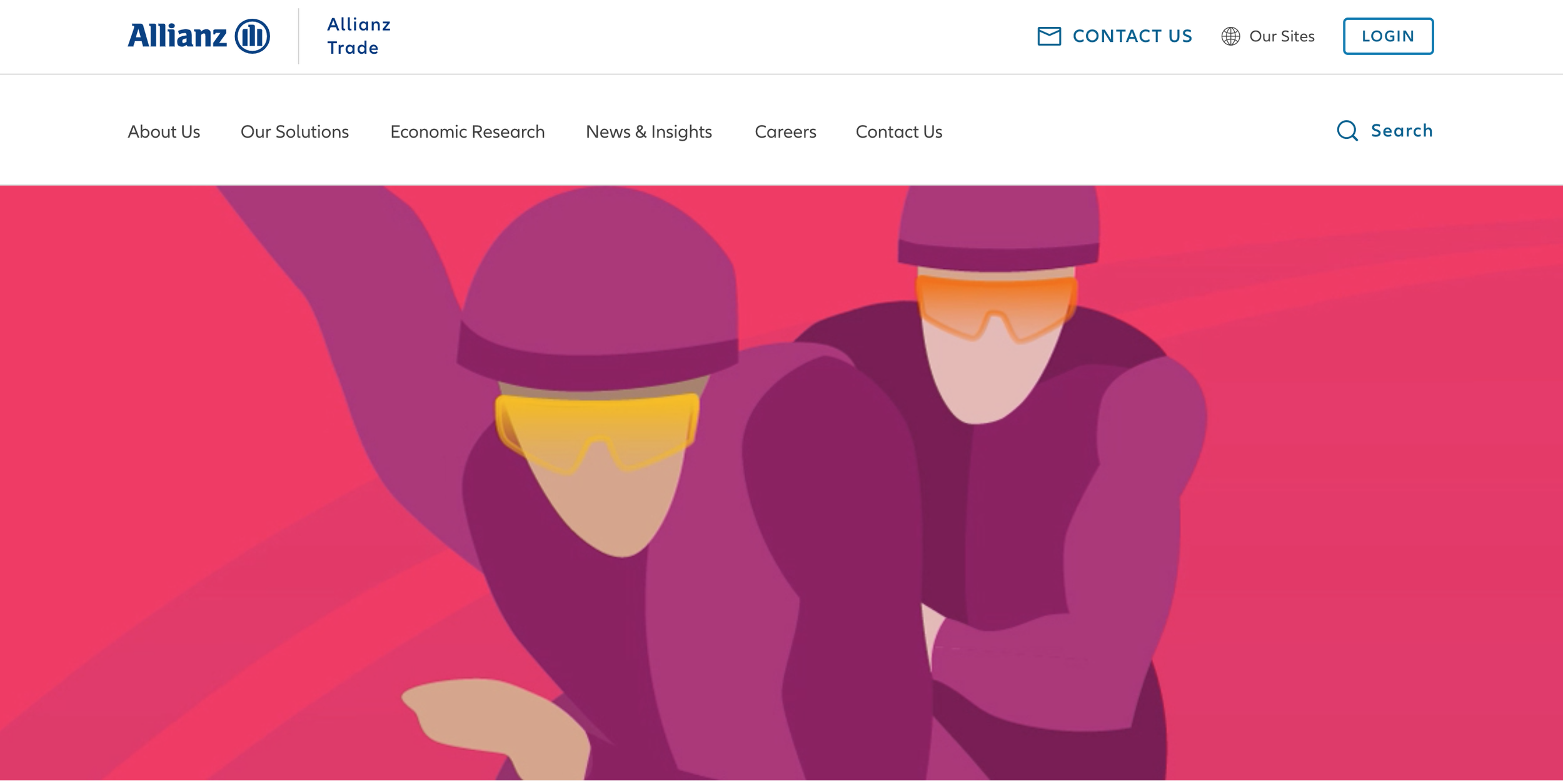Click the envelope mail icon

1049,36
